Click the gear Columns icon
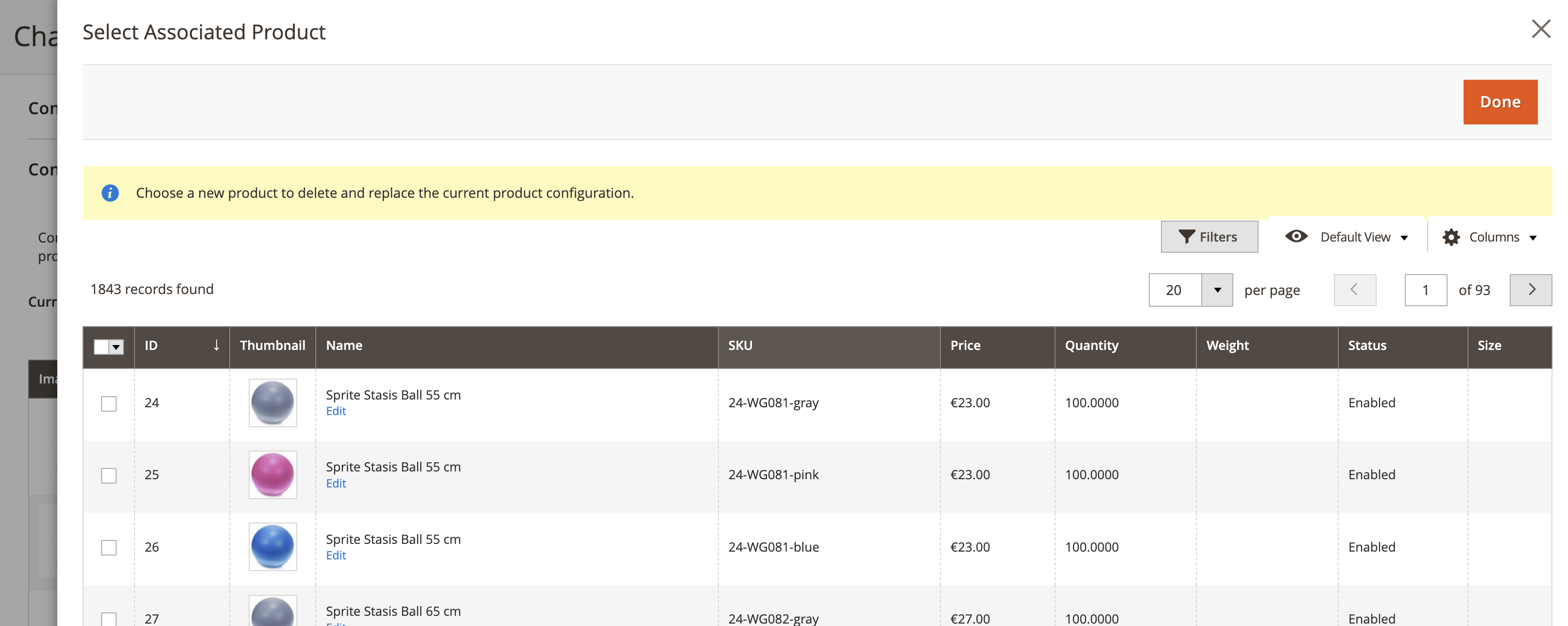 (x=1451, y=237)
